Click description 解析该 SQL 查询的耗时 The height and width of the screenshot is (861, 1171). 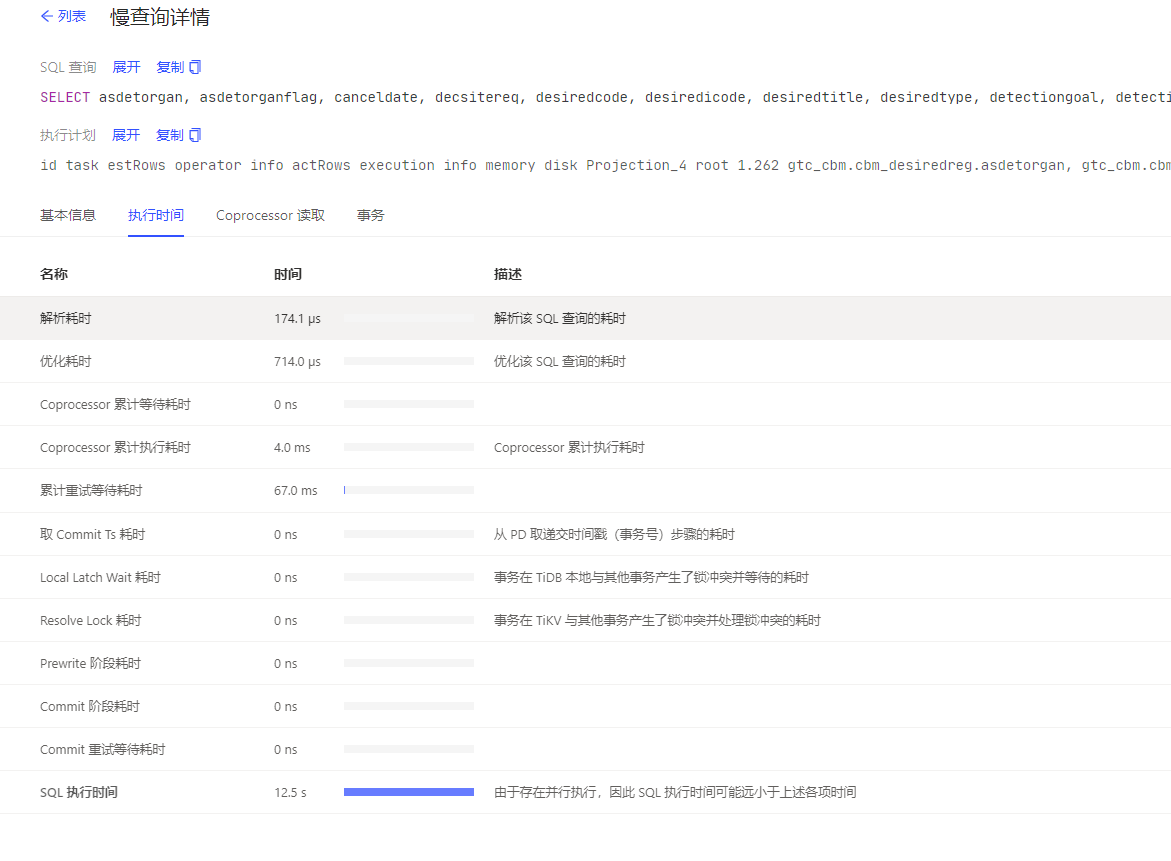pyautogui.click(x=560, y=318)
